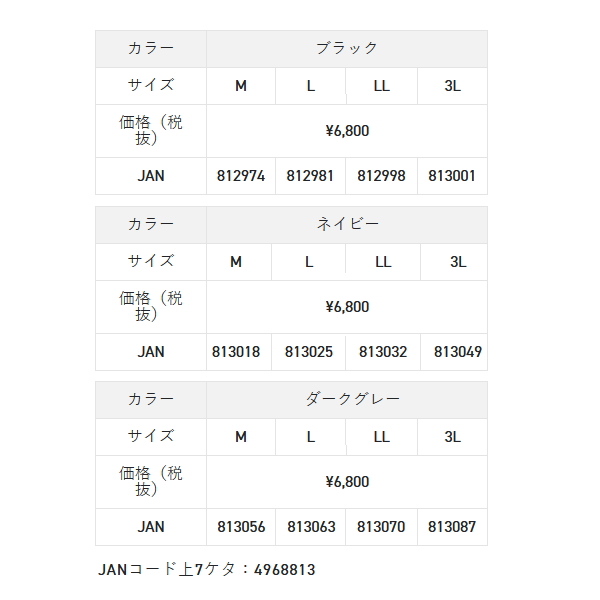600x600 pixels.
Task: Select JAN code 813087
Action: (452, 527)
